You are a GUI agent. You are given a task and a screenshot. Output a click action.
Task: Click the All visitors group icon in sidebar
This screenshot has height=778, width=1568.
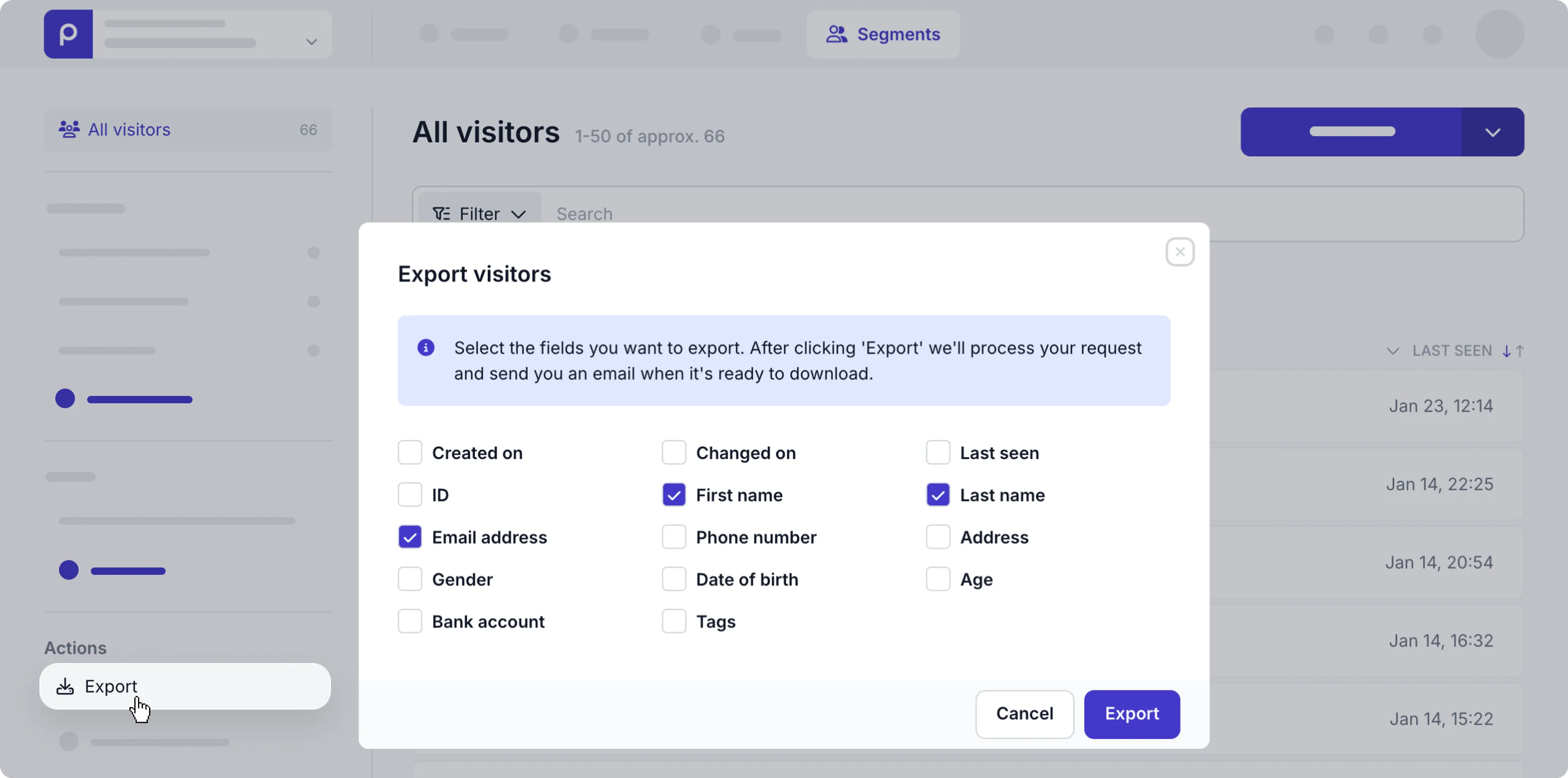pyautogui.click(x=70, y=129)
